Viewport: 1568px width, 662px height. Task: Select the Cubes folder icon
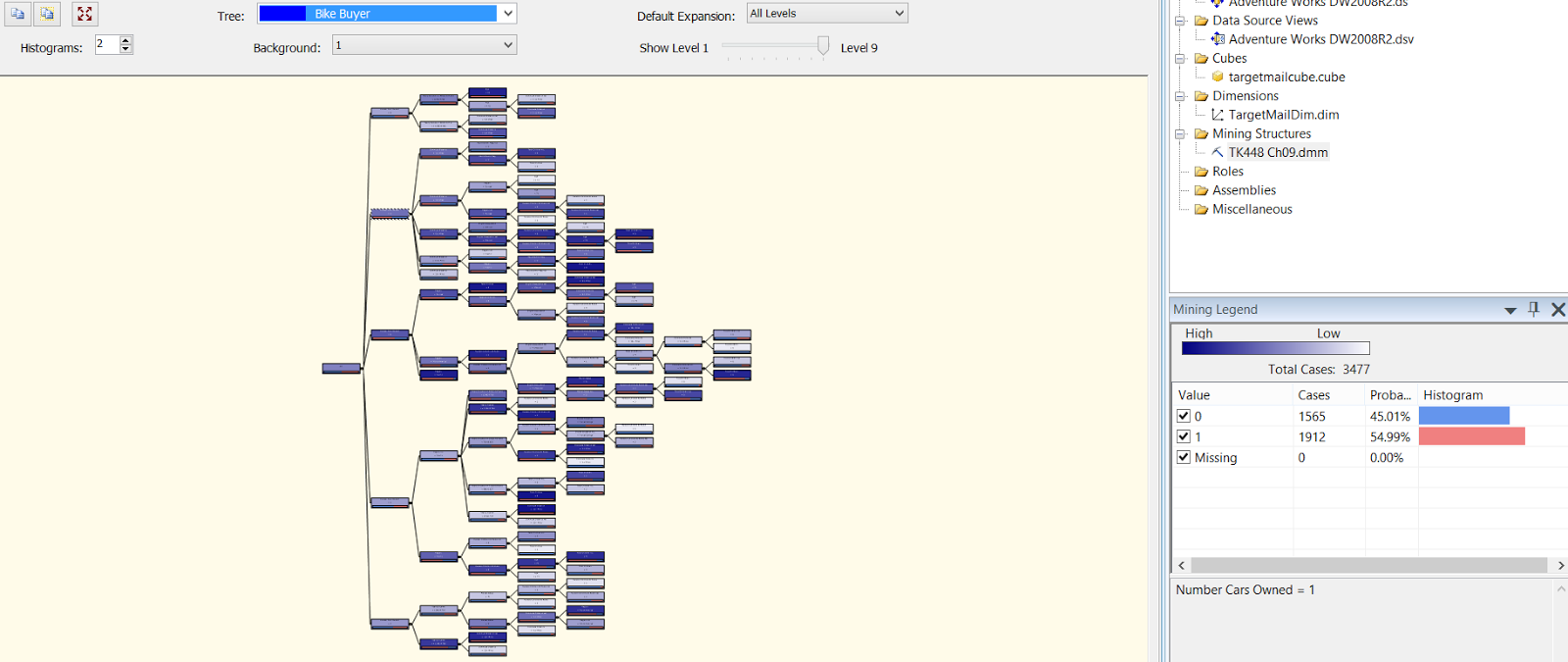tap(1200, 58)
